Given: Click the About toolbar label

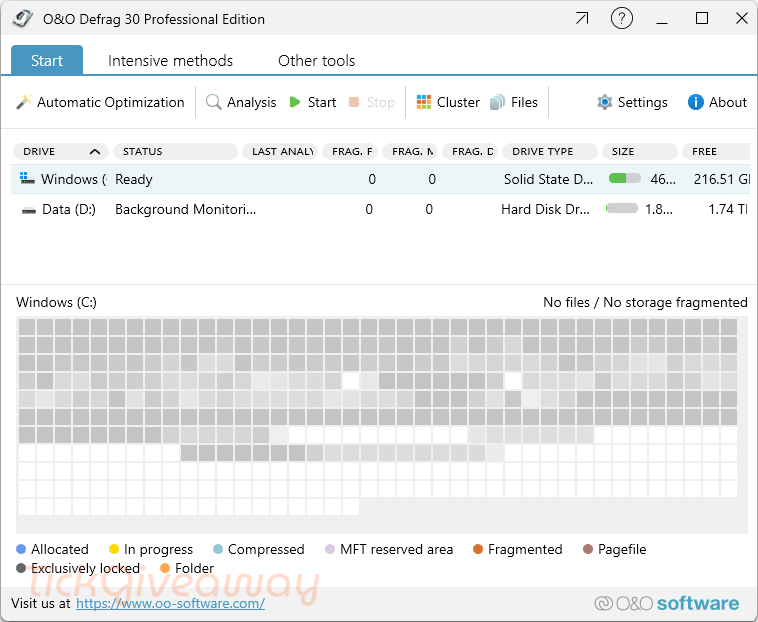Looking at the screenshot, I should coord(728,102).
